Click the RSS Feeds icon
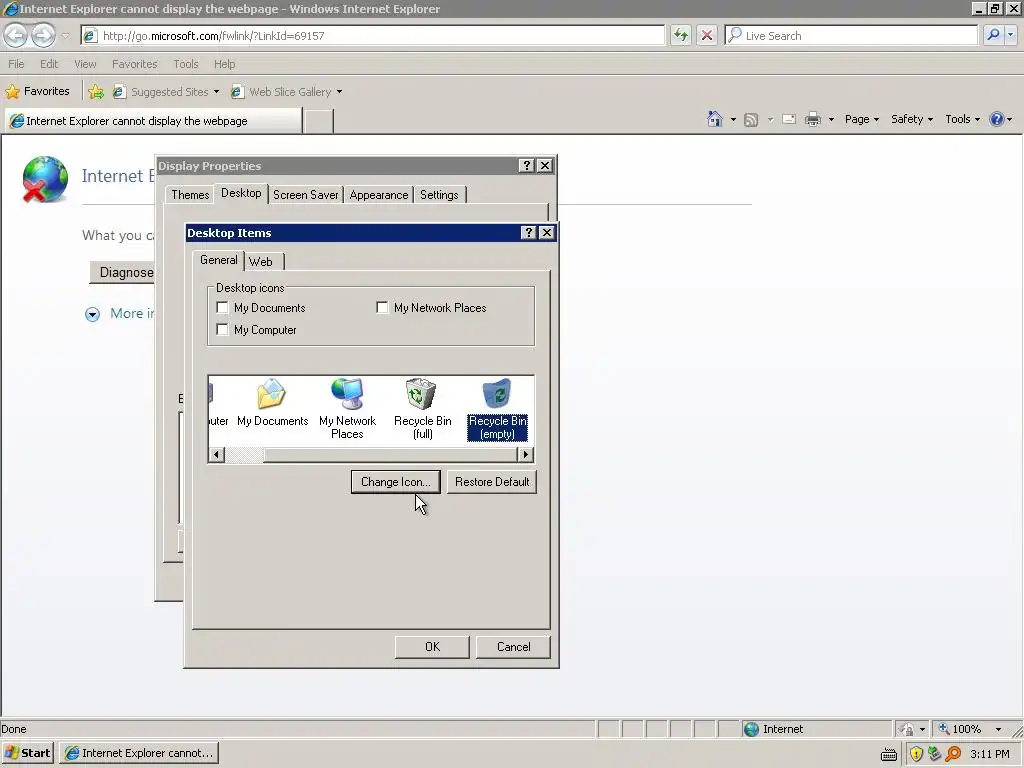This screenshot has height=768, width=1024. 751,120
